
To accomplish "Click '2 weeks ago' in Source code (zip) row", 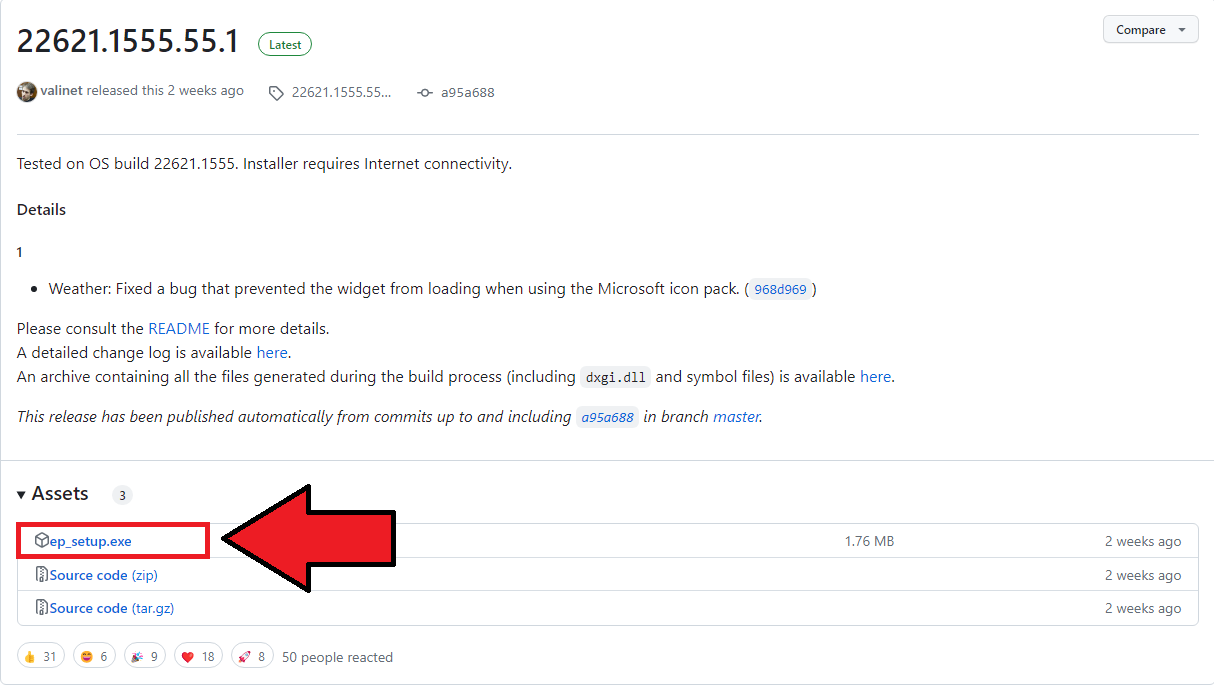I will tap(1143, 575).
